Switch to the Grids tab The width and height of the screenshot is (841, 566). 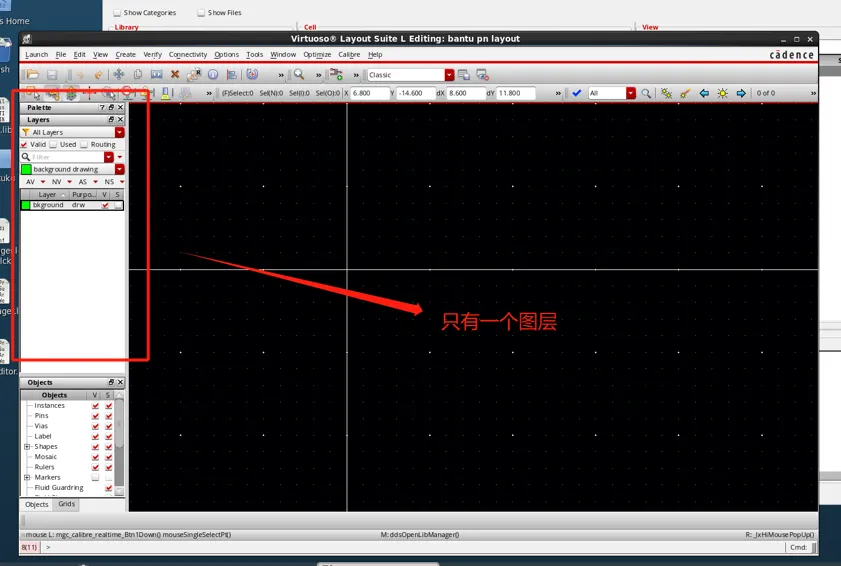click(66, 505)
